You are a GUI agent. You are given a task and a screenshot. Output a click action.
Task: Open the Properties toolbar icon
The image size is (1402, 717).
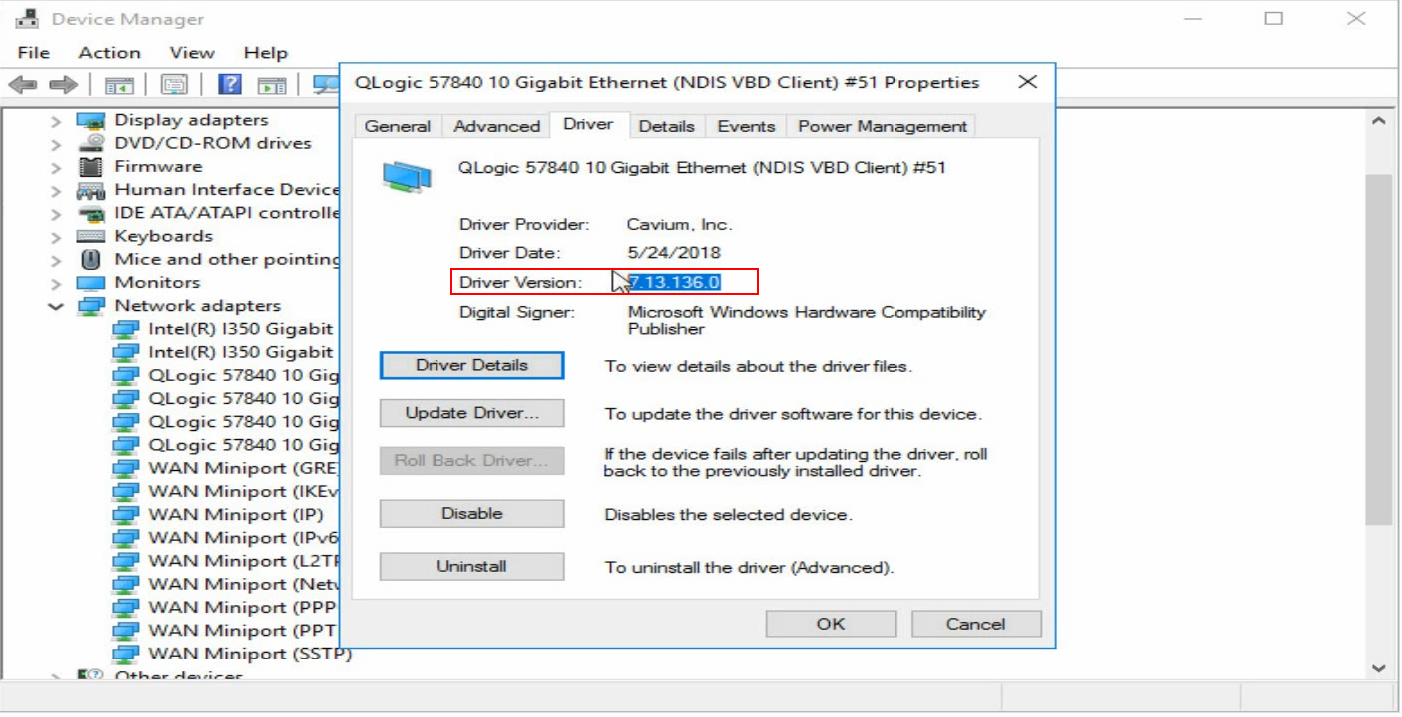pyautogui.click(x=174, y=85)
